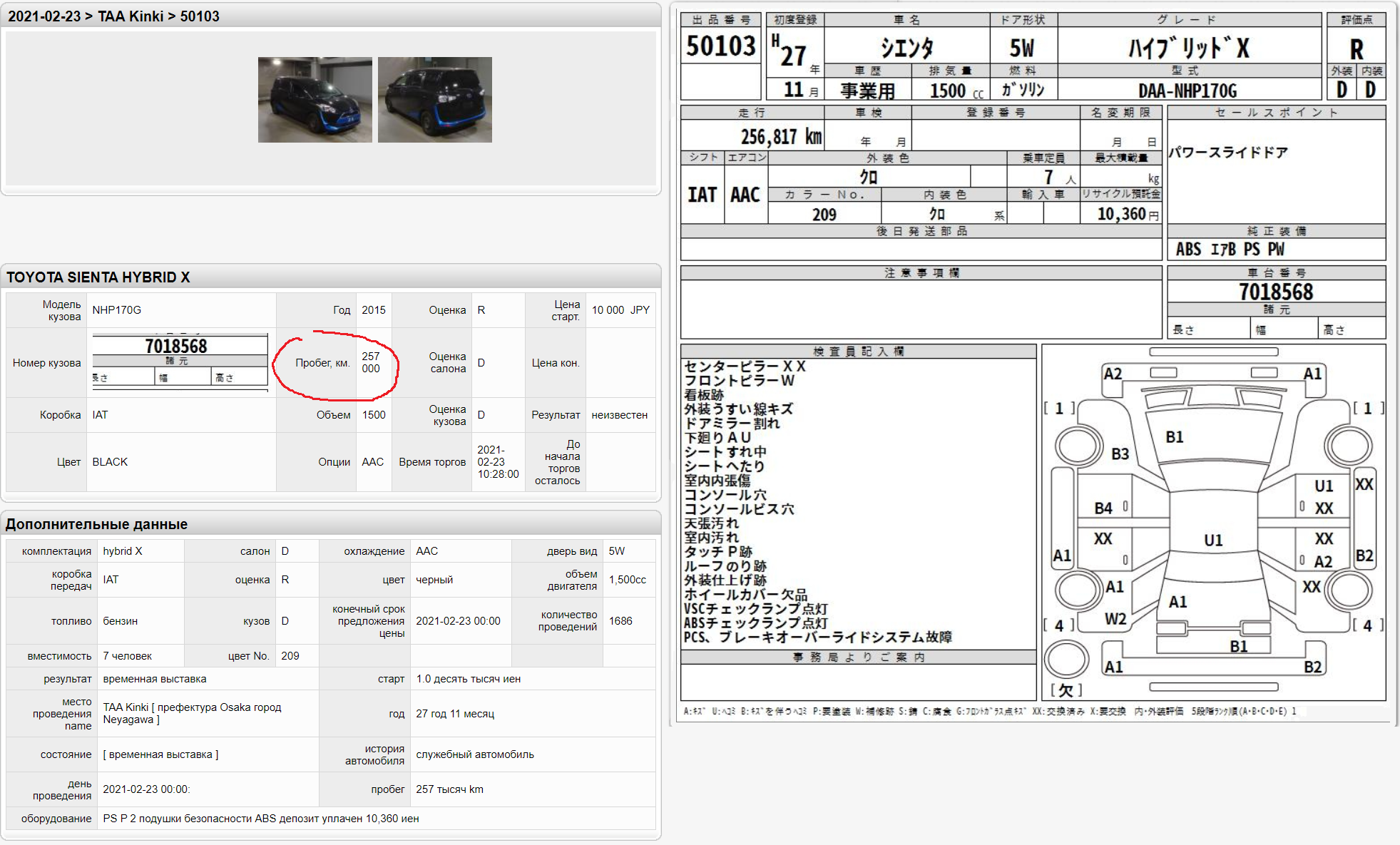This screenshot has width=1400, height=845.
Task: Click the 'вместимость' label
Action: (x=60, y=656)
